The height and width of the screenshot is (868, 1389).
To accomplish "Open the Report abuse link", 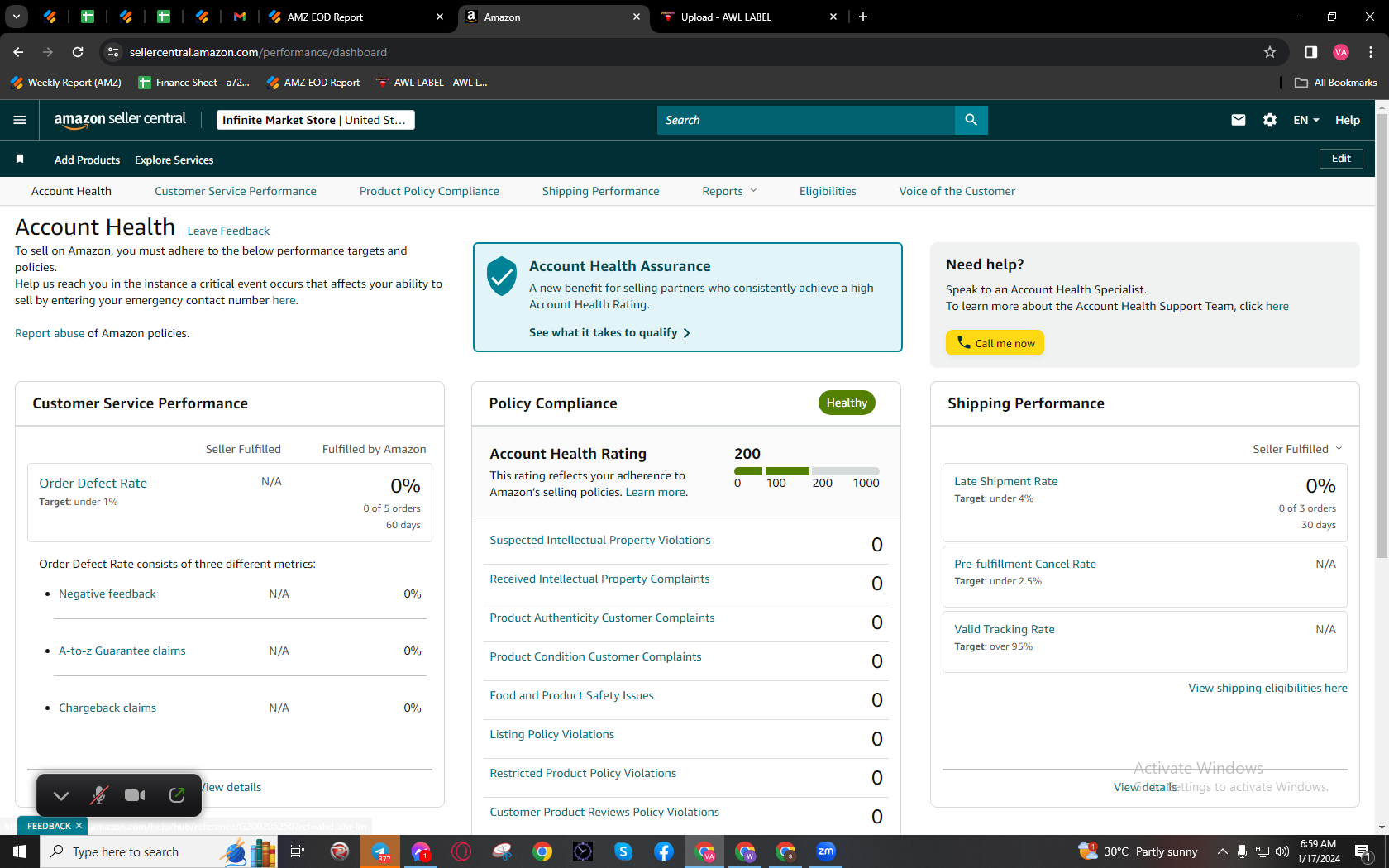I will pos(50,333).
